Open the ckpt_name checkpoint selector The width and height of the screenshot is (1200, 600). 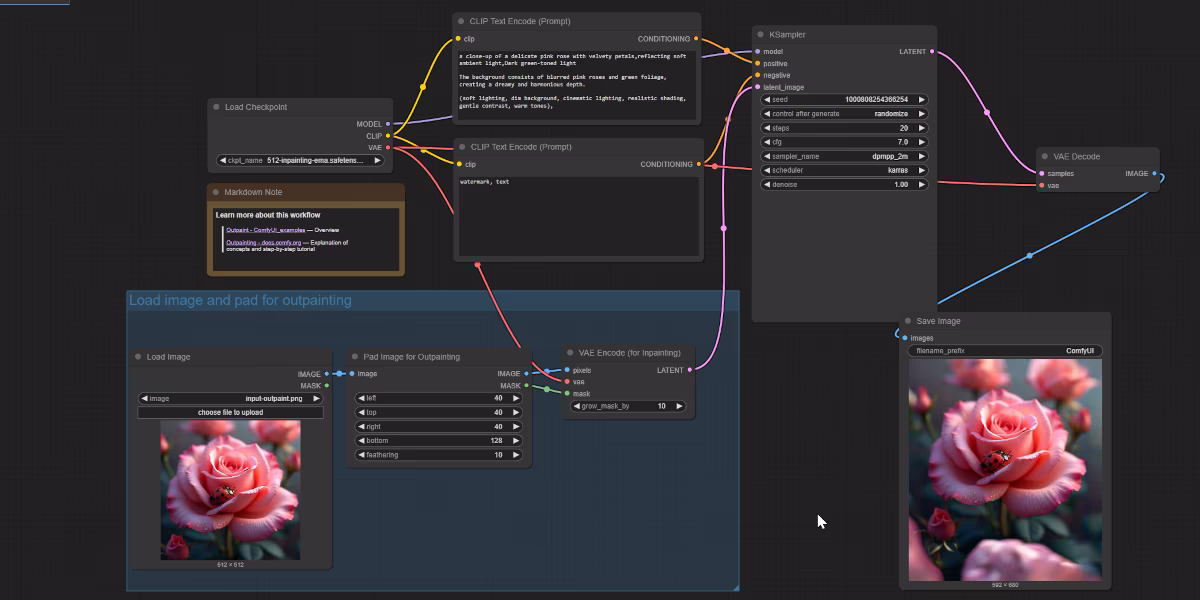click(302, 160)
